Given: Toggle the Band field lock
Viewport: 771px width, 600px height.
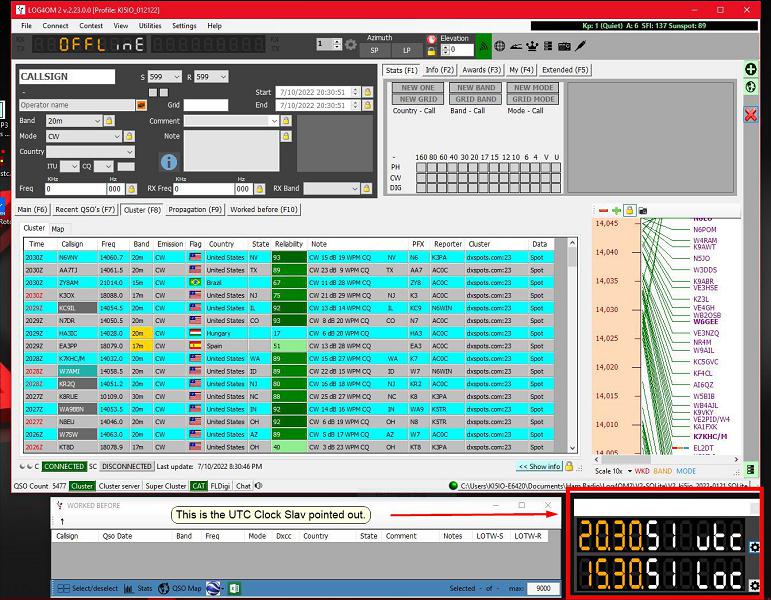Looking at the screenshot, I should 109,120.
